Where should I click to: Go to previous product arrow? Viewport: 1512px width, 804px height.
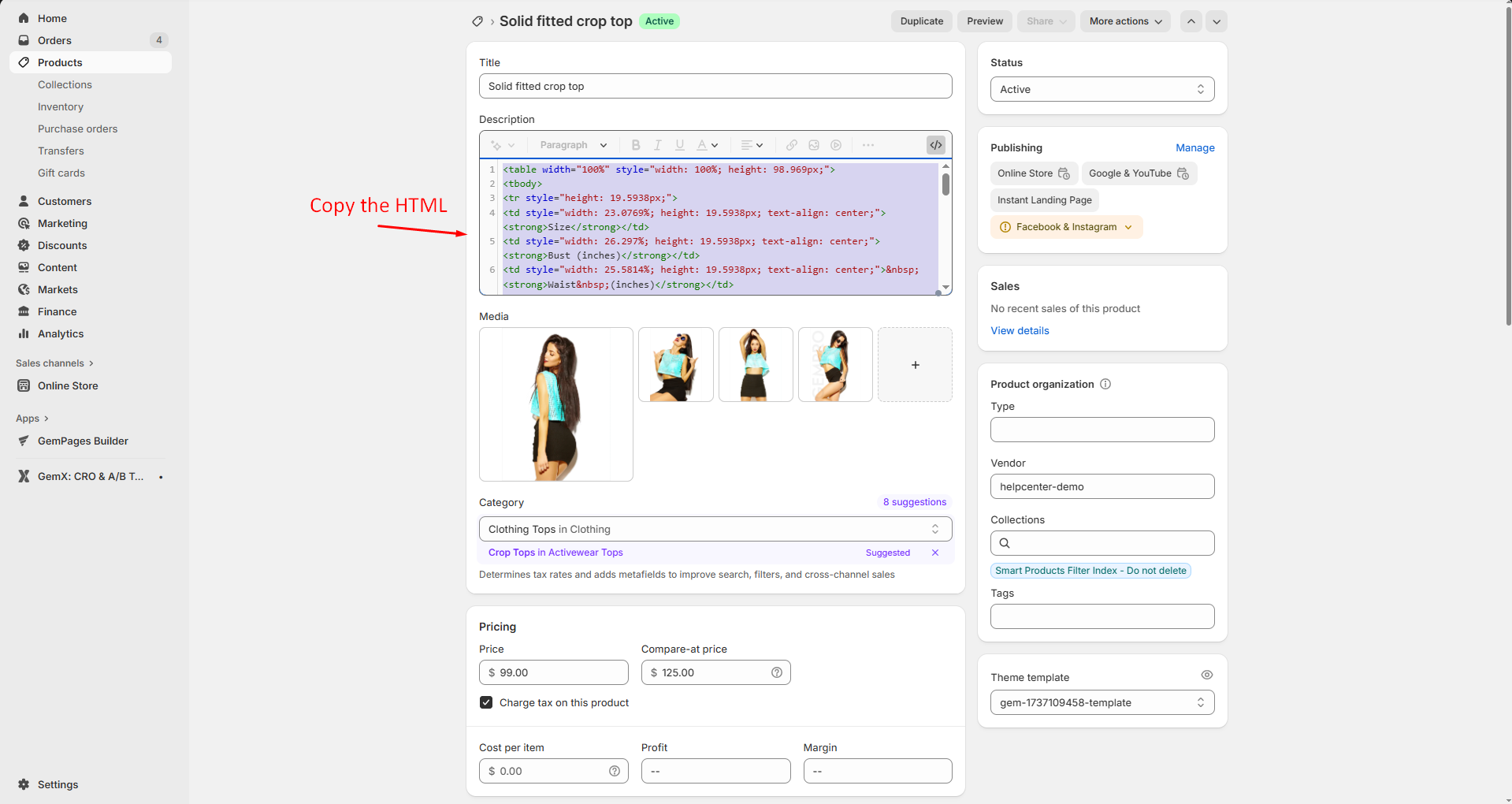click(x=1191, y=21)
